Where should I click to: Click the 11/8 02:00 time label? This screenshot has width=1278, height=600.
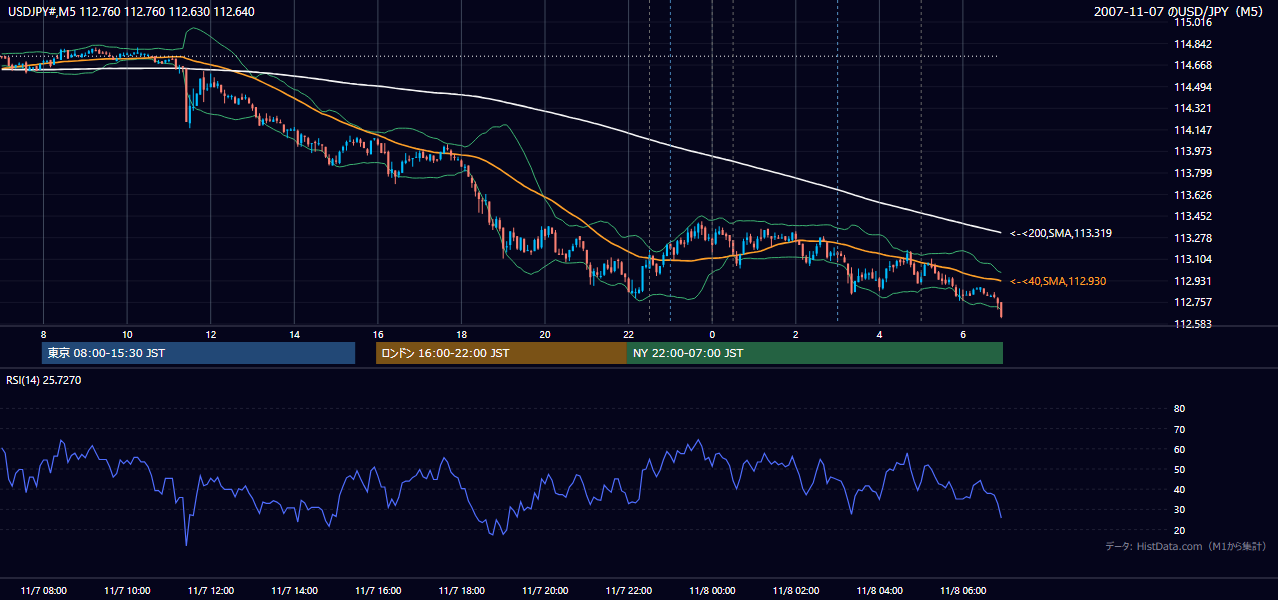pyautogui.click(x=795, y=591)
